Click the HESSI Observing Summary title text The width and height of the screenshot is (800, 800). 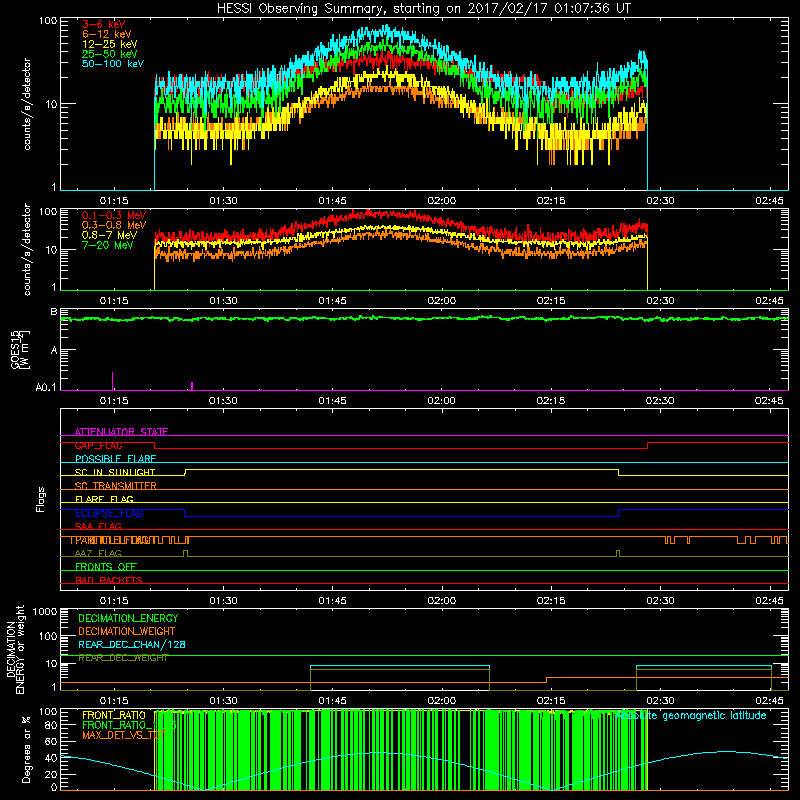click(x=423, y=9)
